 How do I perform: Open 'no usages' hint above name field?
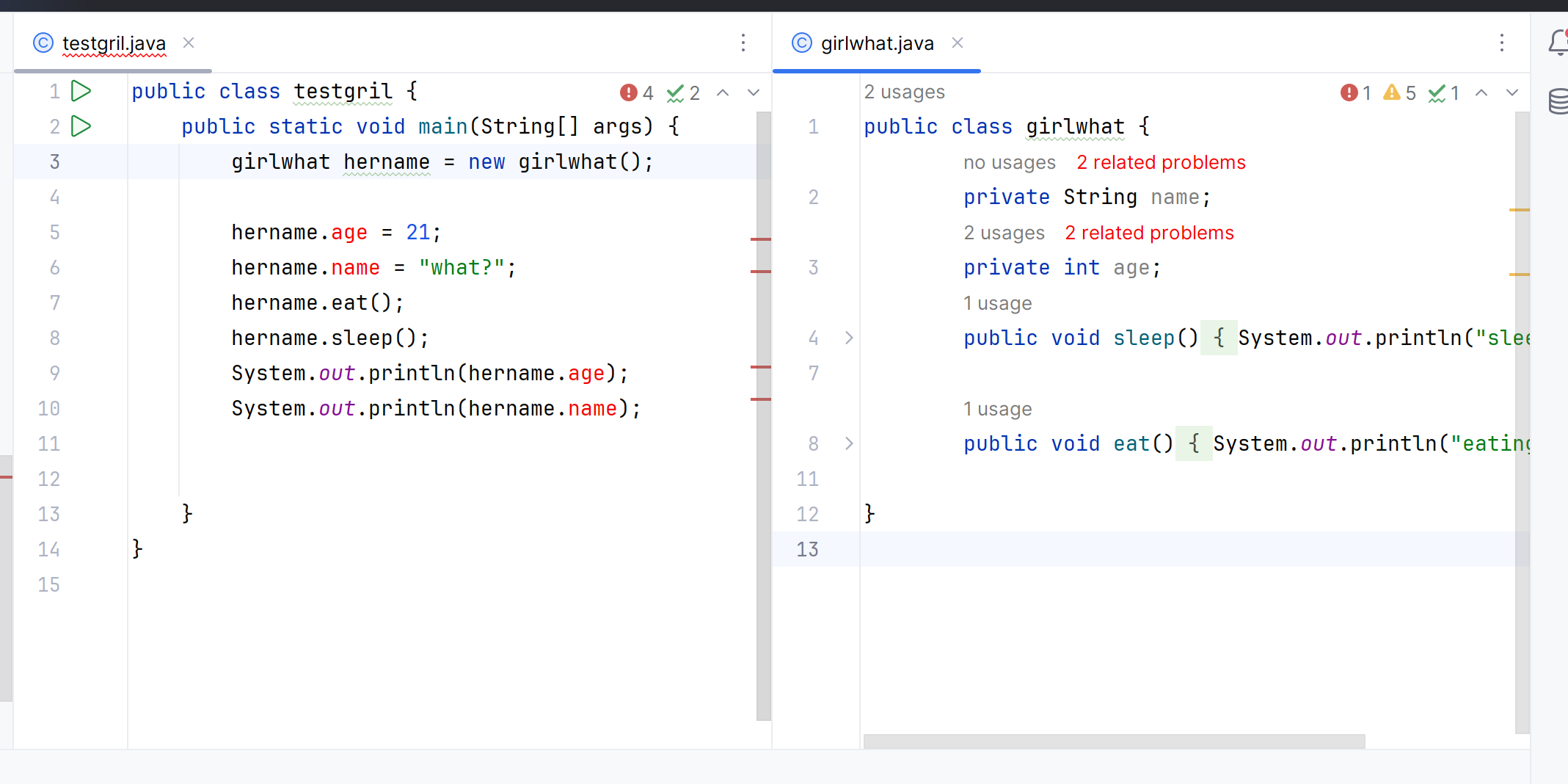1010,162
